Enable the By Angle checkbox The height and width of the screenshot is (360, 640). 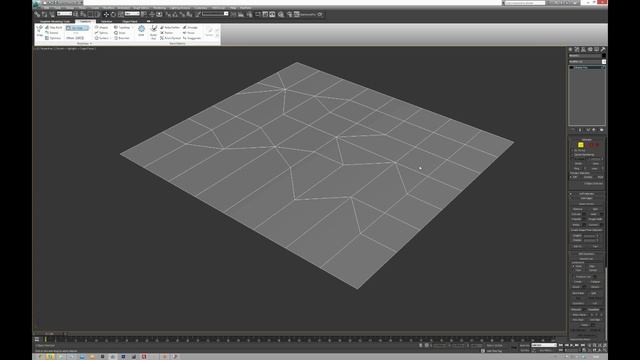tap(572, 159)
